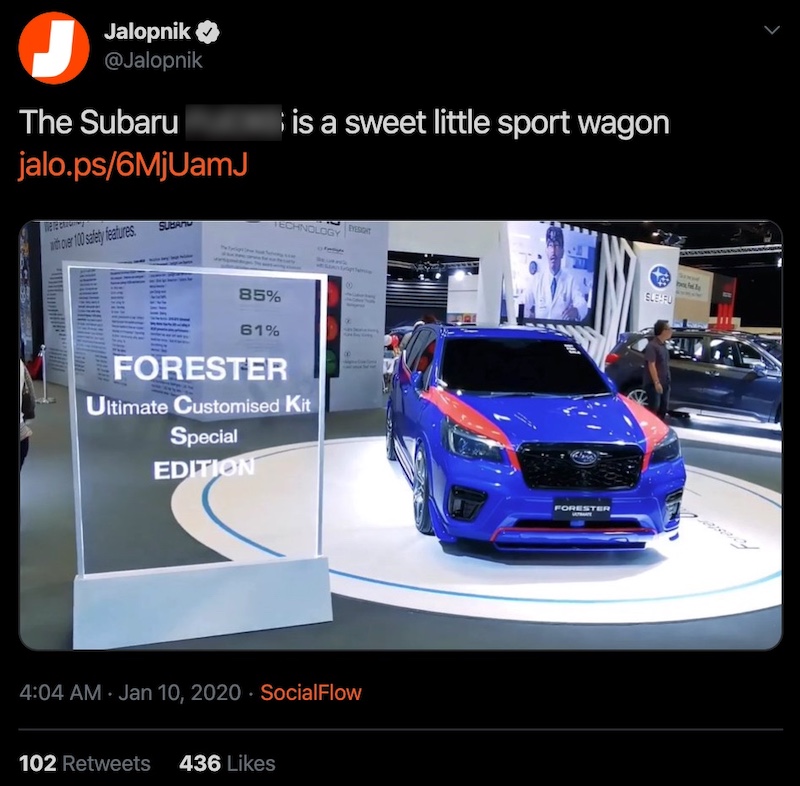
Task: Visit the @Jalopnik handle link
Action: point(153,61)
